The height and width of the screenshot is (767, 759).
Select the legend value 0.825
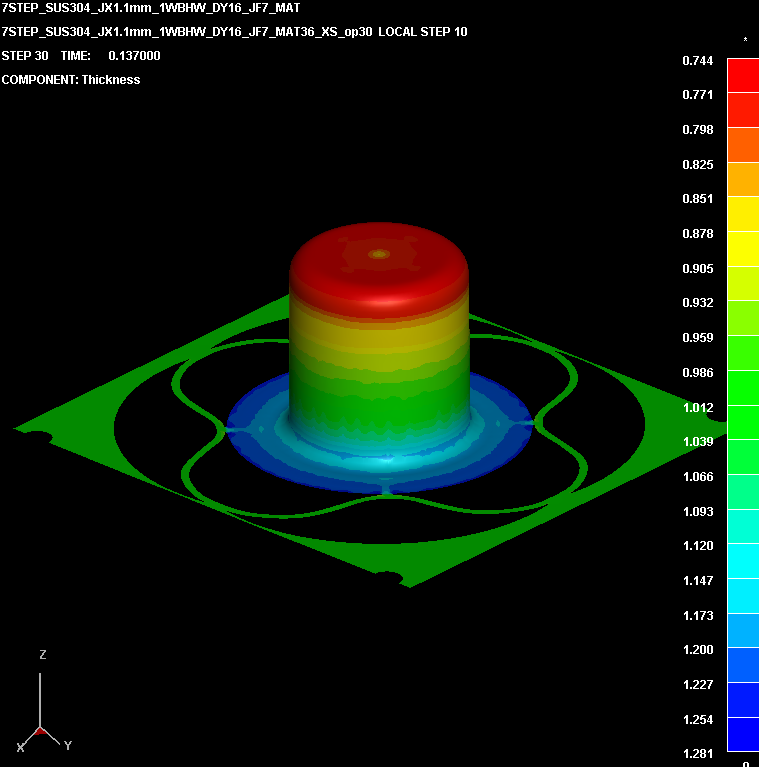tap(698, 164)
